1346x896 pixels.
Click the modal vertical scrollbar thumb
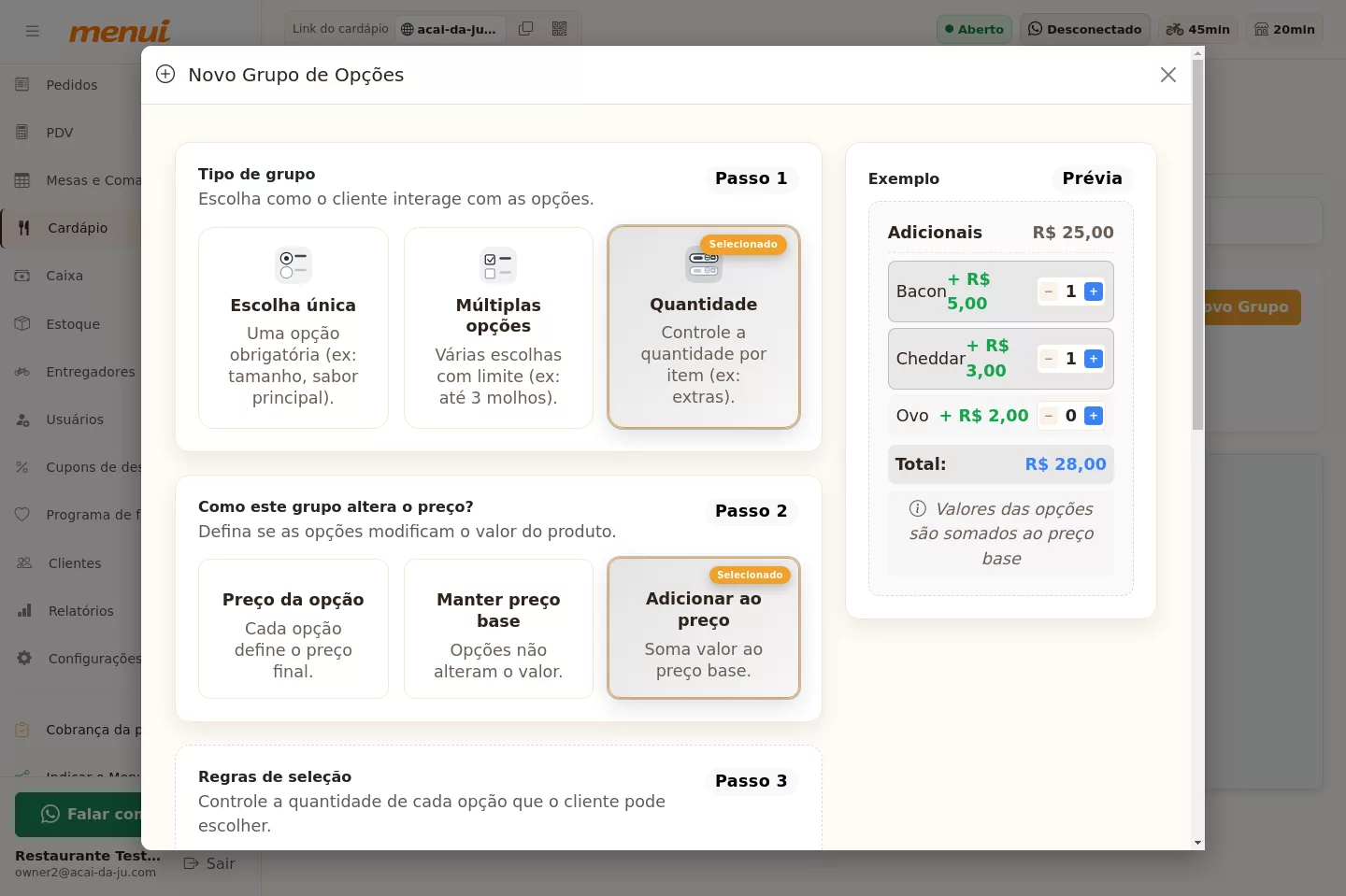(1198, 245)
